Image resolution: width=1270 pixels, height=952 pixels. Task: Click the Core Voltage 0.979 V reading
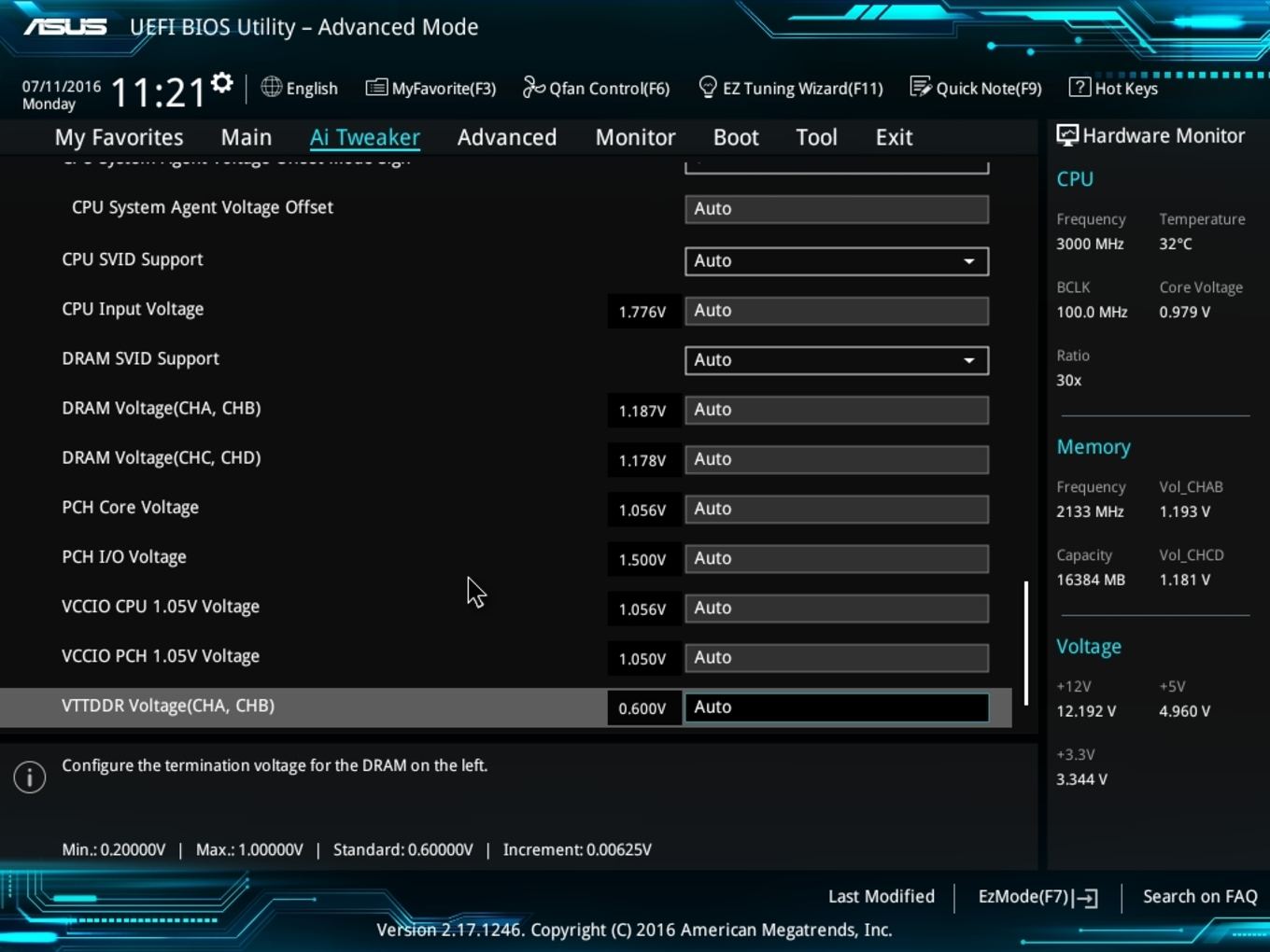pyautogui.click(x=1185, y=312)
